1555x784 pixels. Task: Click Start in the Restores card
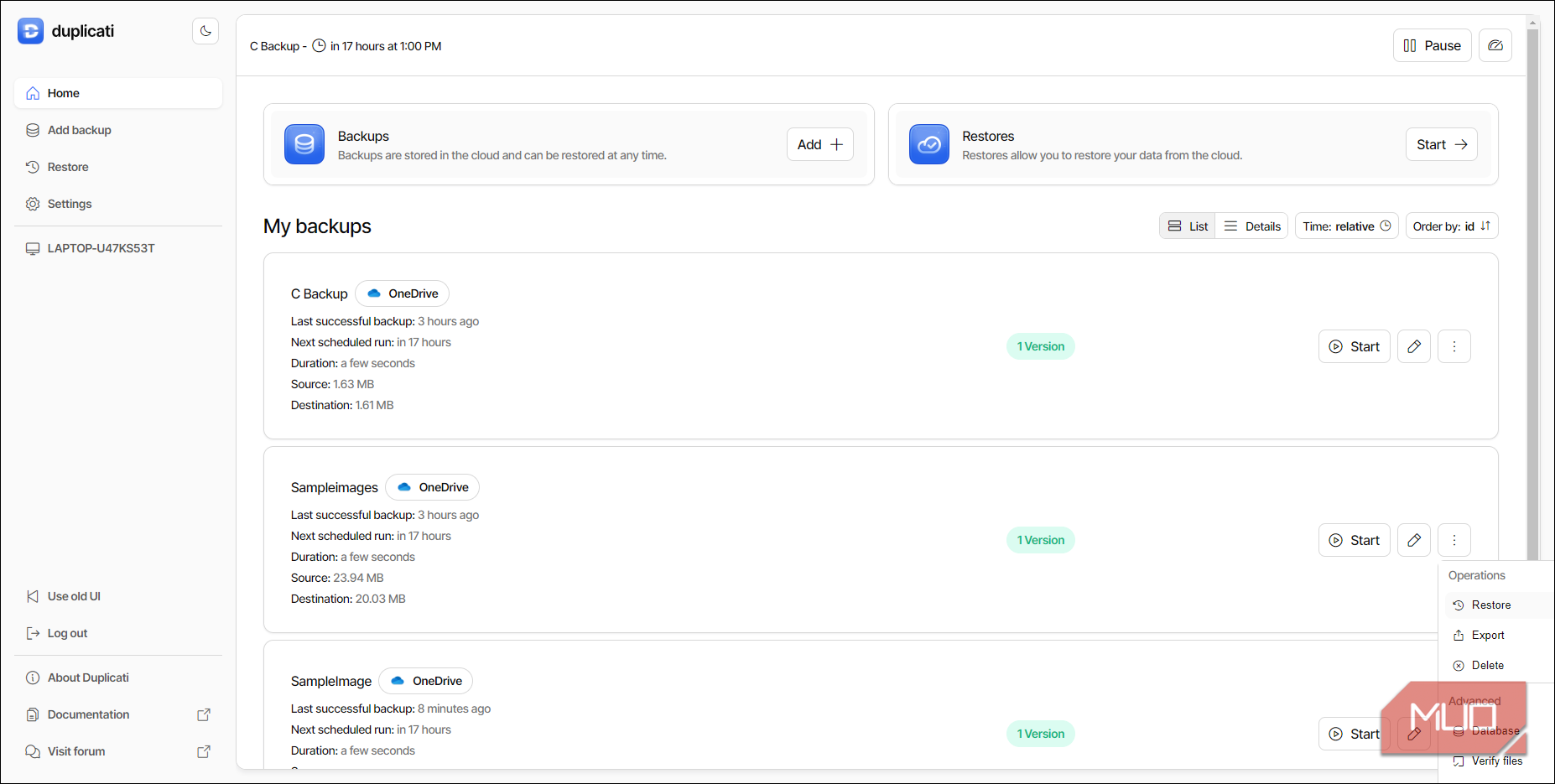coord(1442,144)
